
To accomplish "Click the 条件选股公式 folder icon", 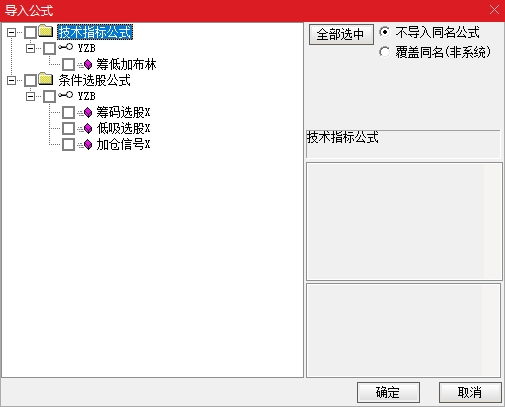I will pos(45,79).
